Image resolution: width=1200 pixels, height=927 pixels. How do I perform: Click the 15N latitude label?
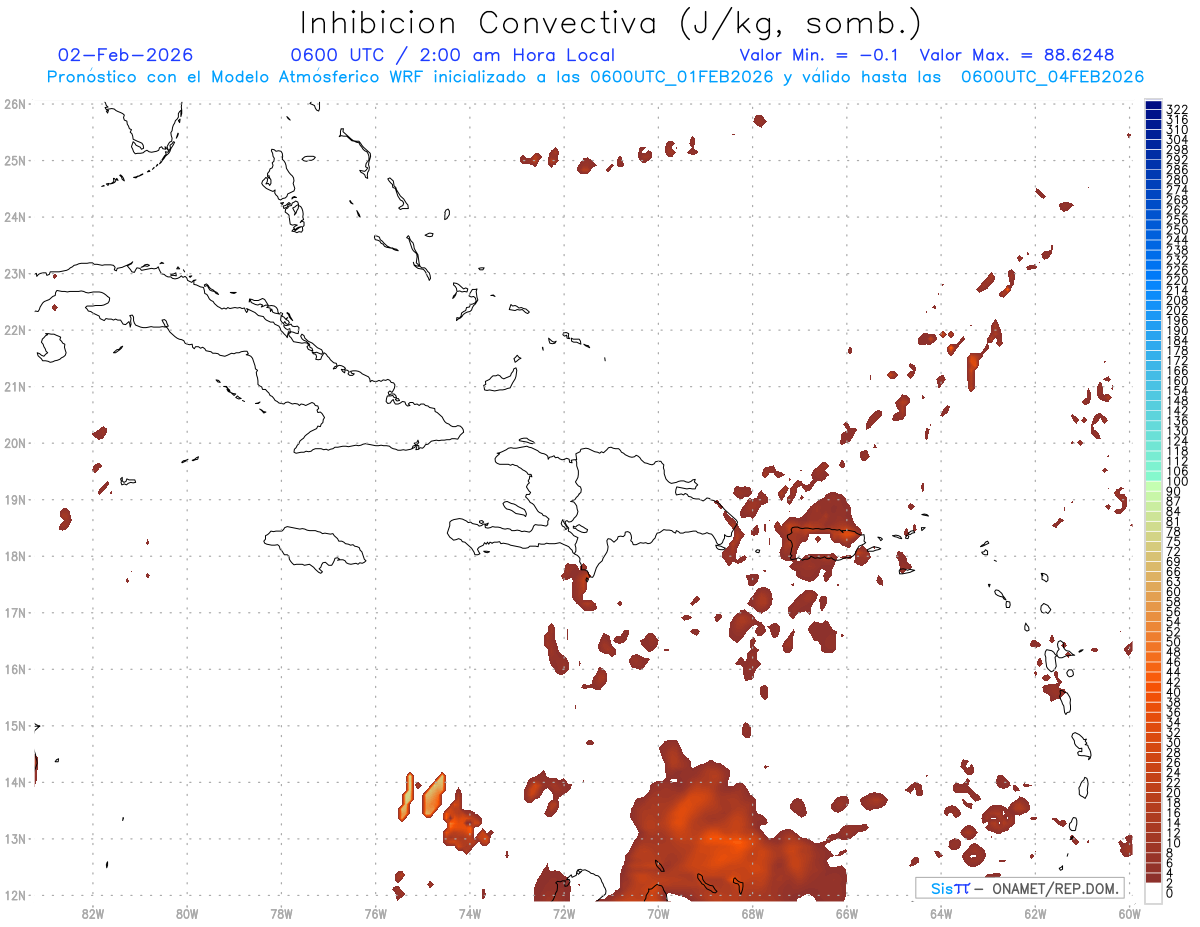(14, 725)
